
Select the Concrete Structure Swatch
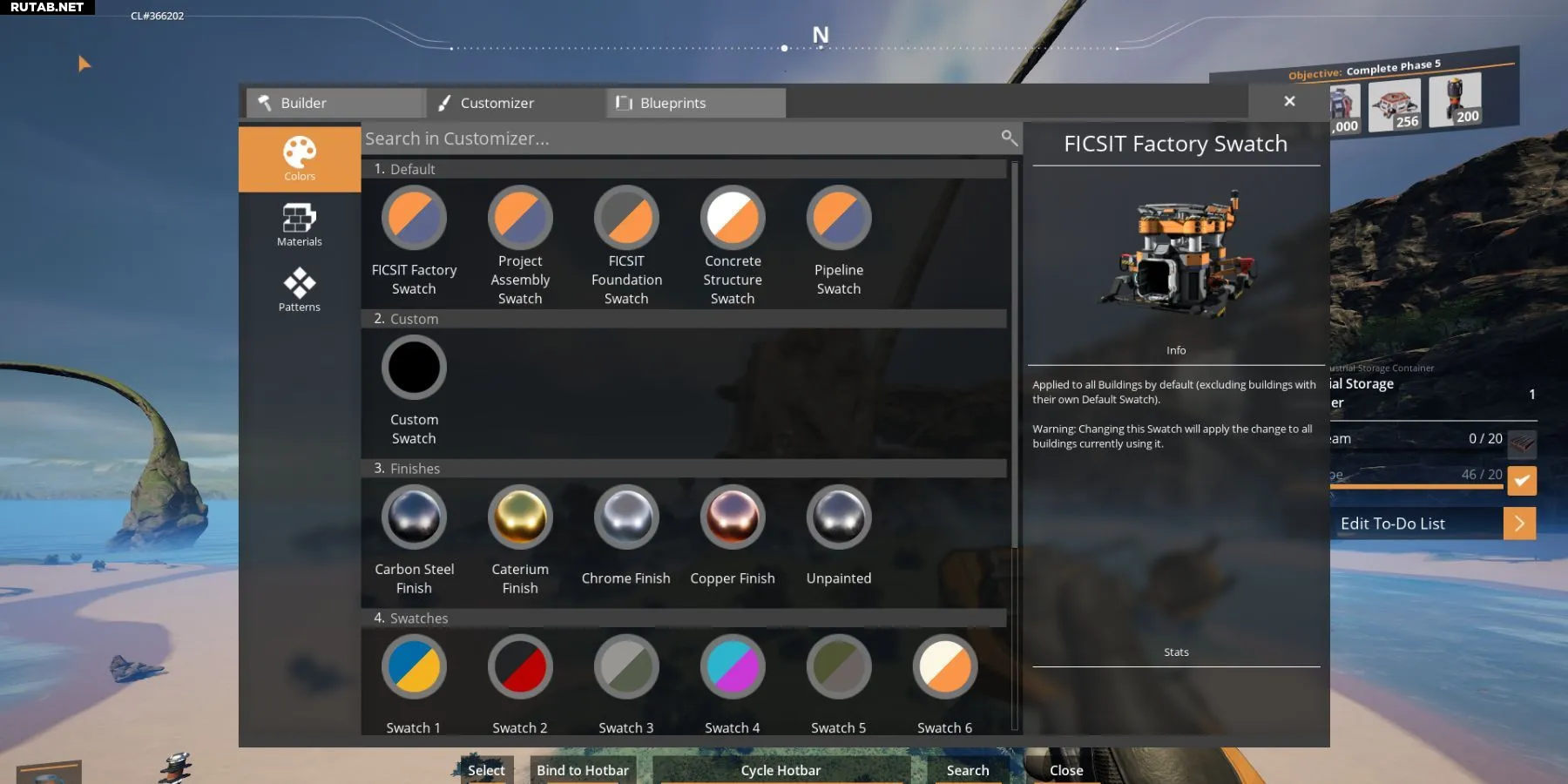tap(733, 217)
